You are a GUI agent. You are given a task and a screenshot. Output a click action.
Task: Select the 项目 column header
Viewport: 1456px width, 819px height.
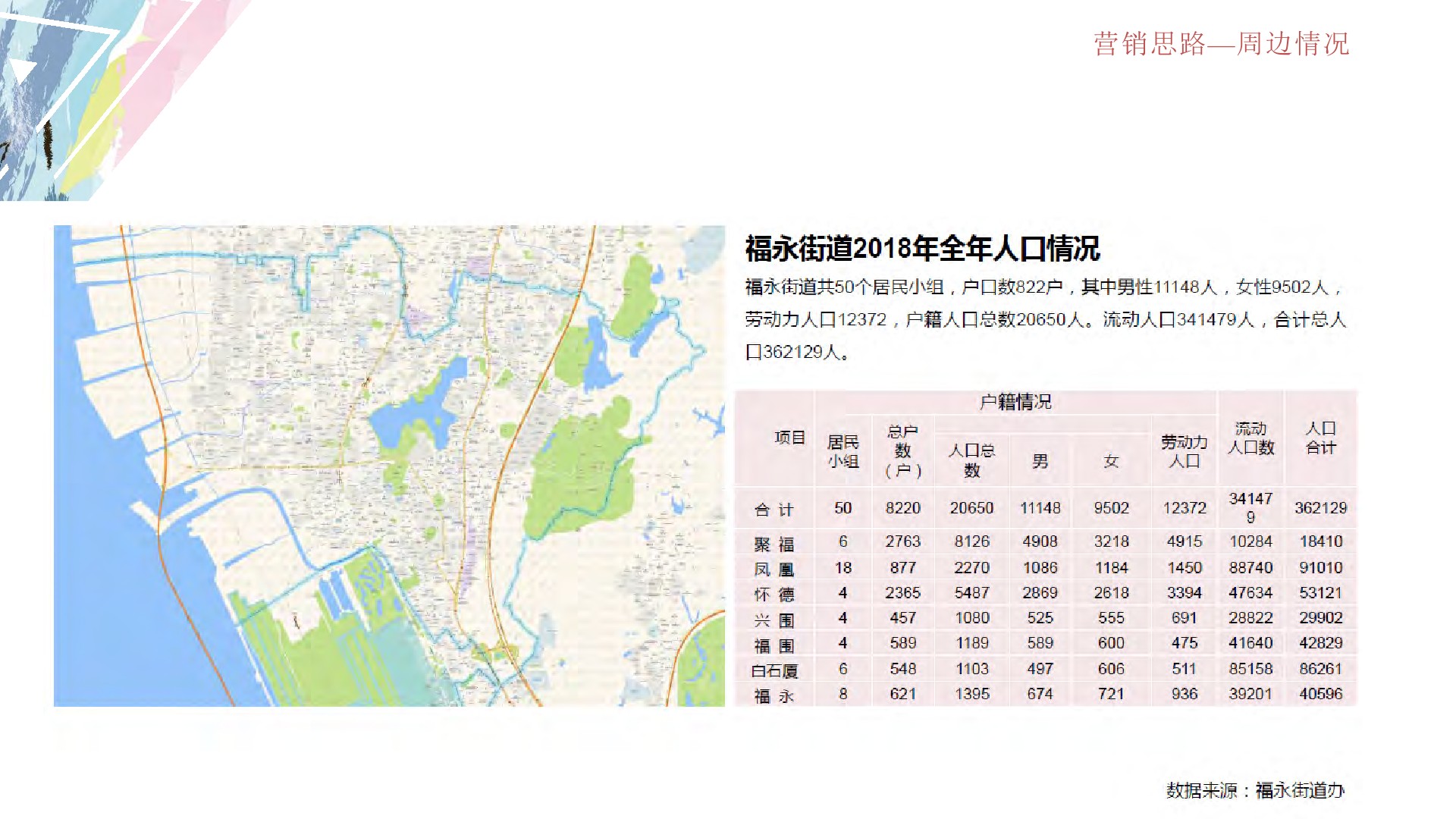point(789,440)
